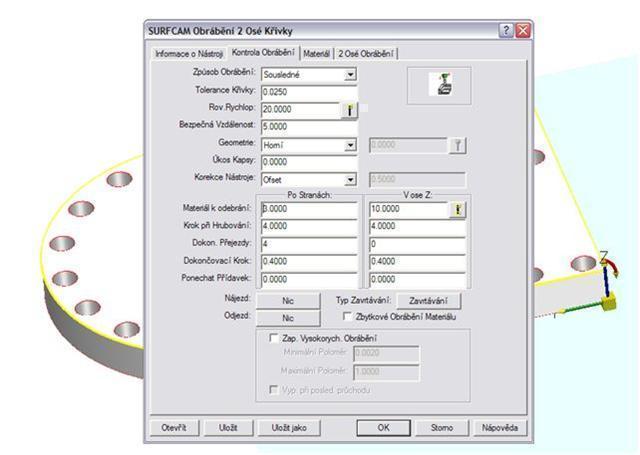Click the disabled Geometrie 0.0000 value field

408,145
